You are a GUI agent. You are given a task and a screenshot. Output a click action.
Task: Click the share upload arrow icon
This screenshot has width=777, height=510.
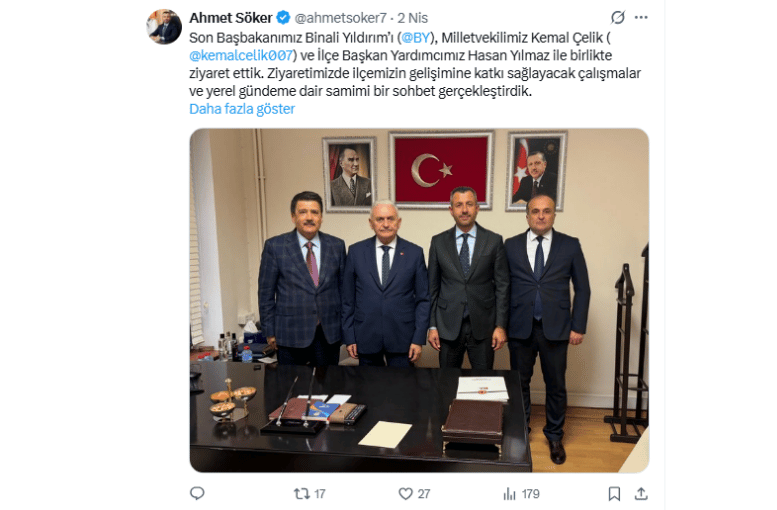click(641, 494)
